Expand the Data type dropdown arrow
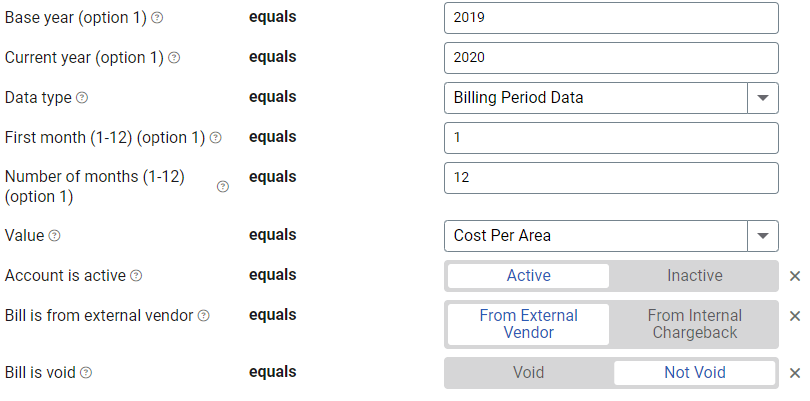Image resolution: width=810 pixels, height=401 pixels. [762, 98]
